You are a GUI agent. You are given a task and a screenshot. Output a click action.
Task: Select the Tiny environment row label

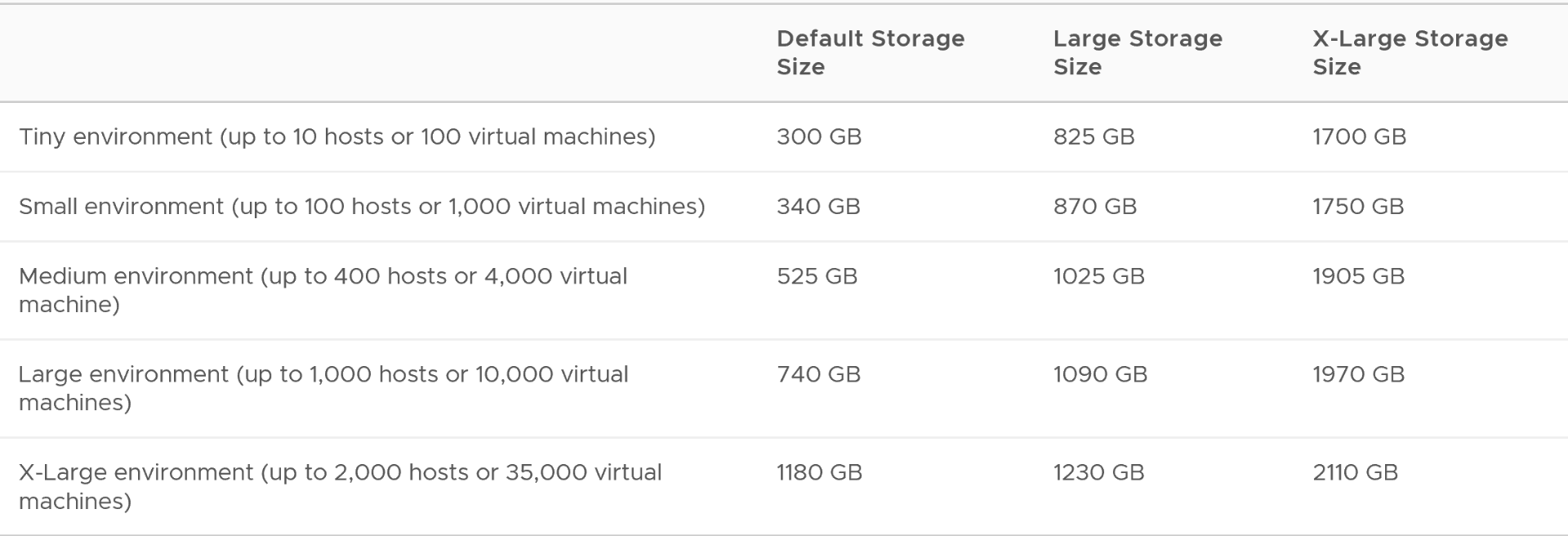337,136
